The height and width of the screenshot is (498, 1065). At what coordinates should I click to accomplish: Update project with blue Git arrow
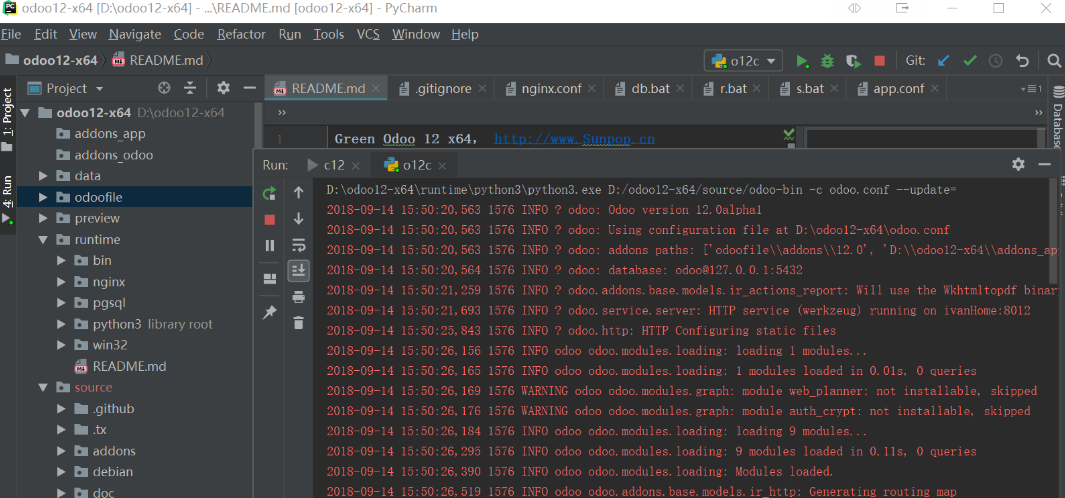pyautogui.click(x=943, y=61)
